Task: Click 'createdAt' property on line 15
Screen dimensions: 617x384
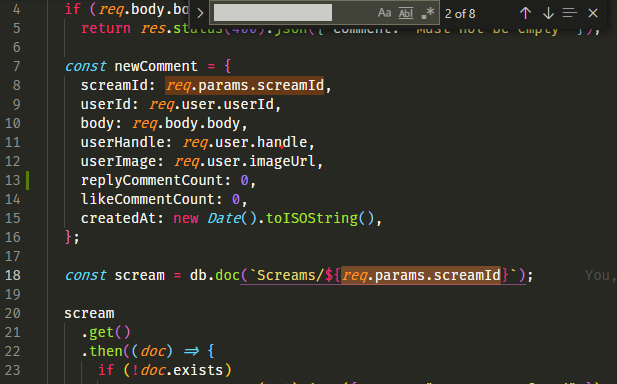Action: pos(118,218)
